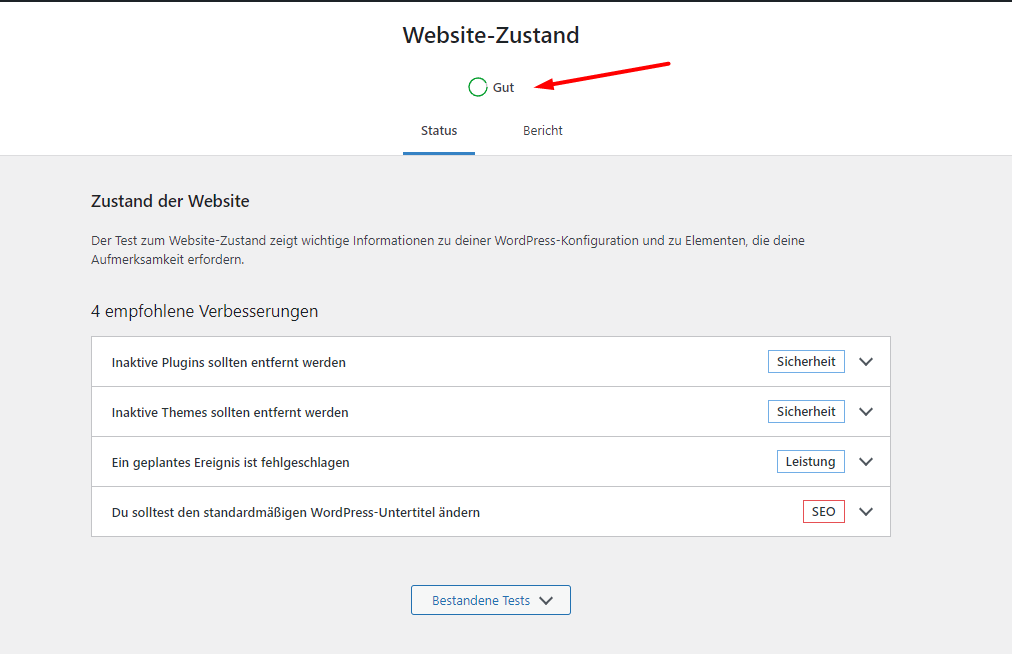Click the Sicherheit badge on the themes row
The height and width of the screenshot is (654, 1012).
806,412
